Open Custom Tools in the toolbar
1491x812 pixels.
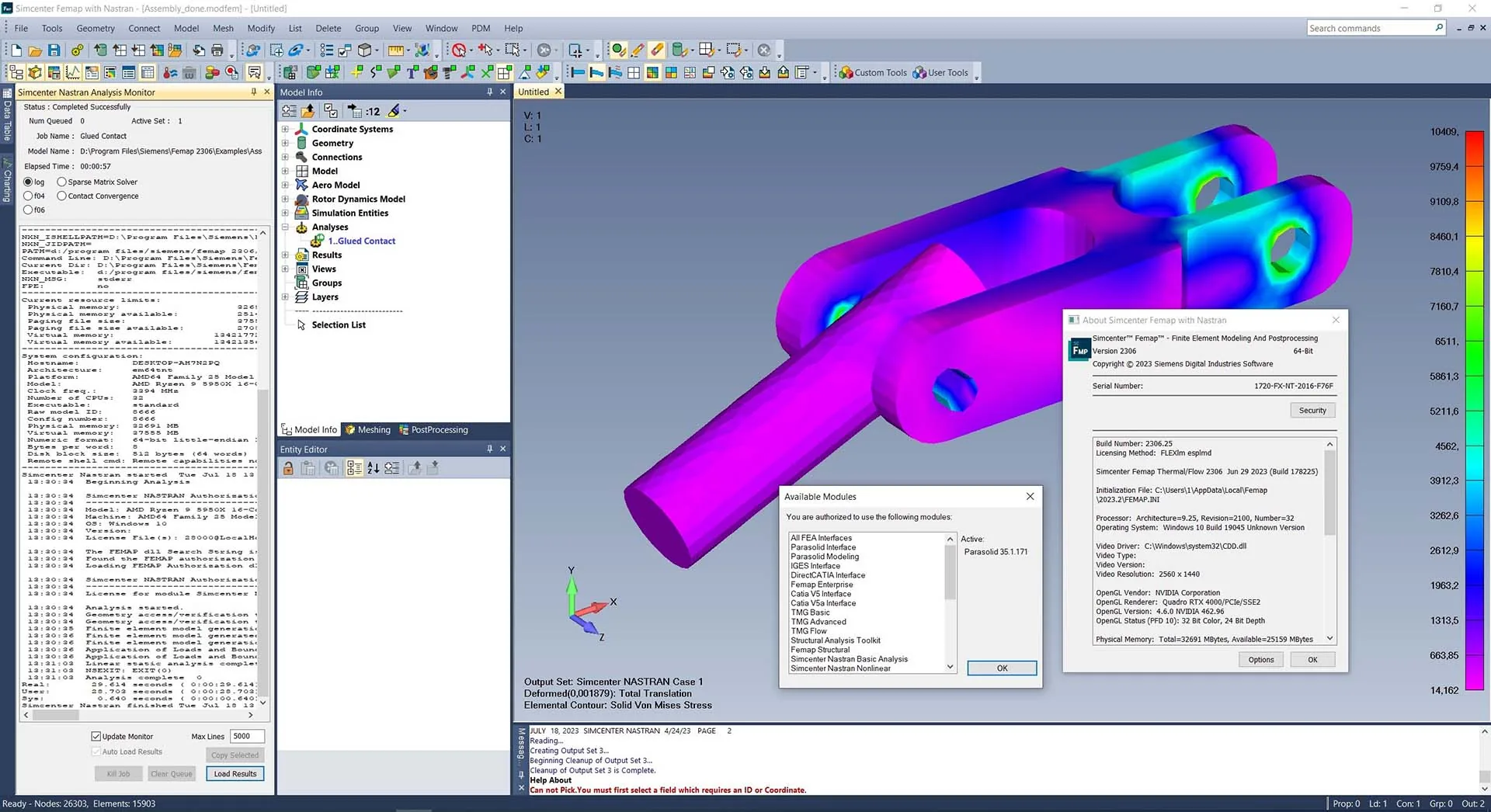click(x=872, y=73)
